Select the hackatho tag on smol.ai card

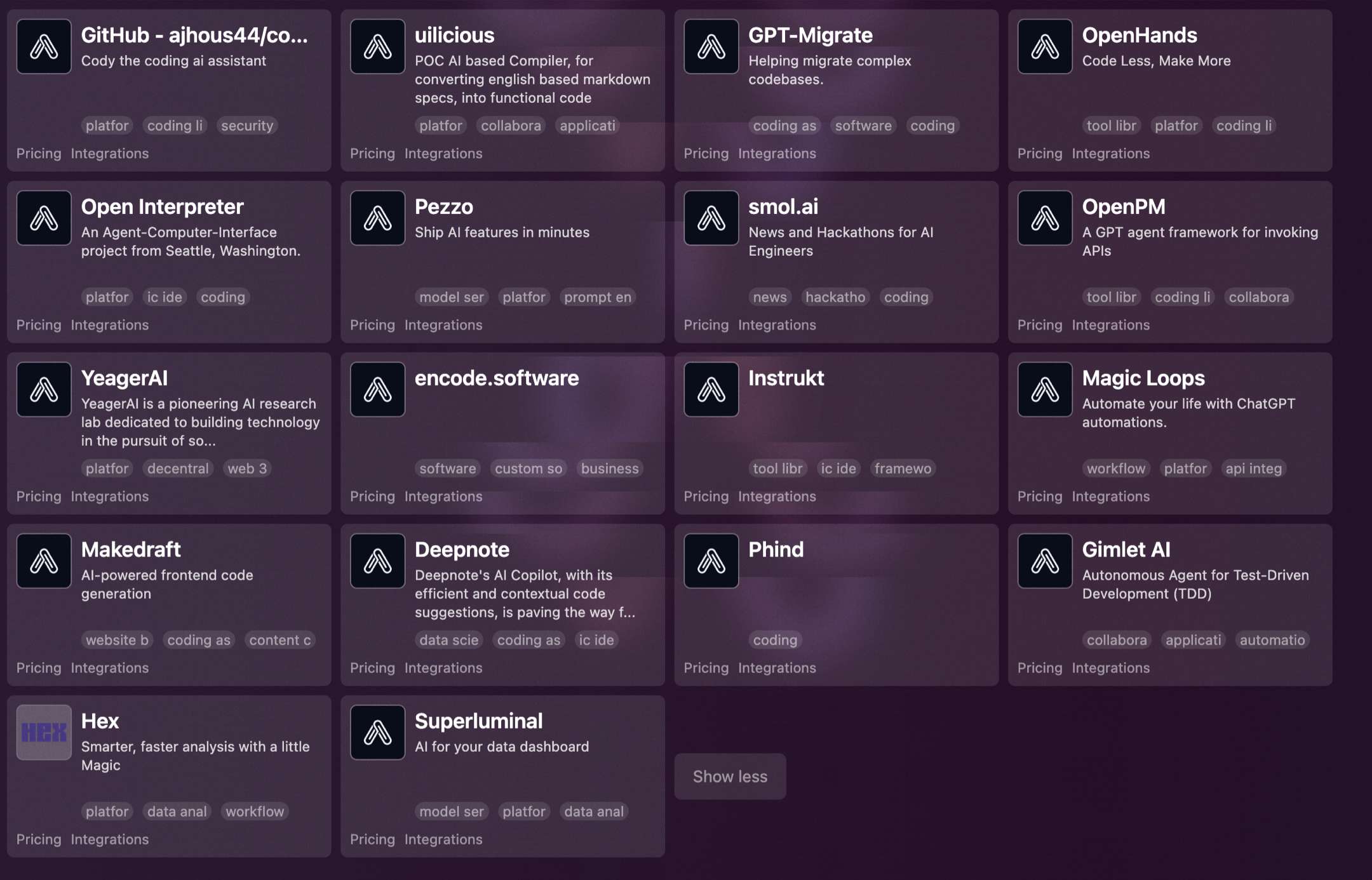point(835,297)
